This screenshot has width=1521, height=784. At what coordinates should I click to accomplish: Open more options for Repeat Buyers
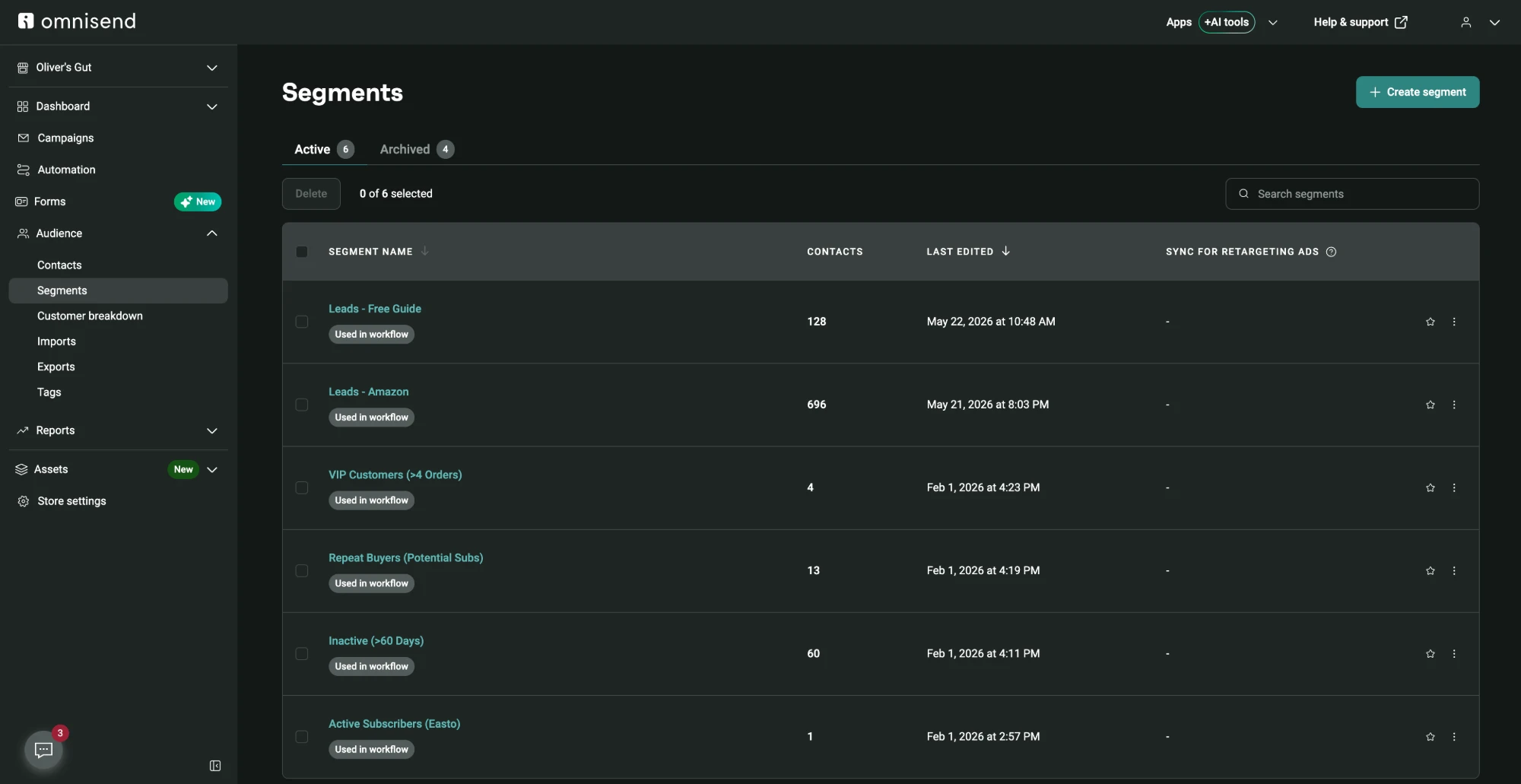coord(1454,570)
